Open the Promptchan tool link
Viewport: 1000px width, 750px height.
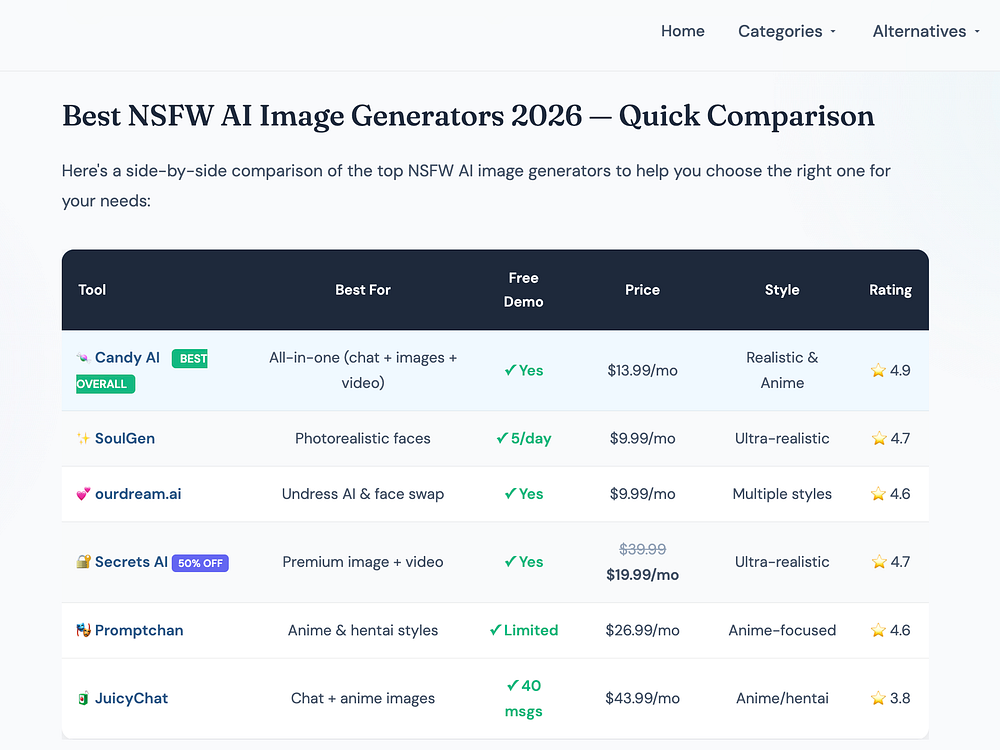139,630
